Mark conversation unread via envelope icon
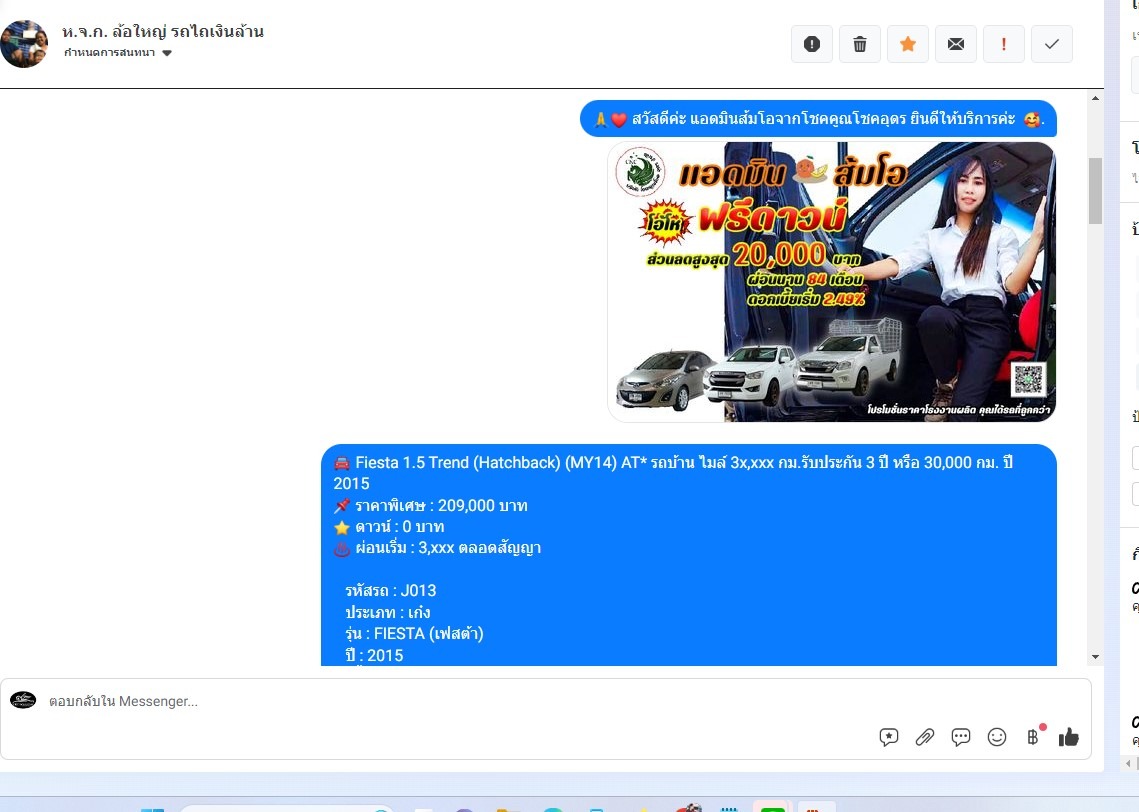The height and width of the screenshot is (812, 1139). coord(955,44)
